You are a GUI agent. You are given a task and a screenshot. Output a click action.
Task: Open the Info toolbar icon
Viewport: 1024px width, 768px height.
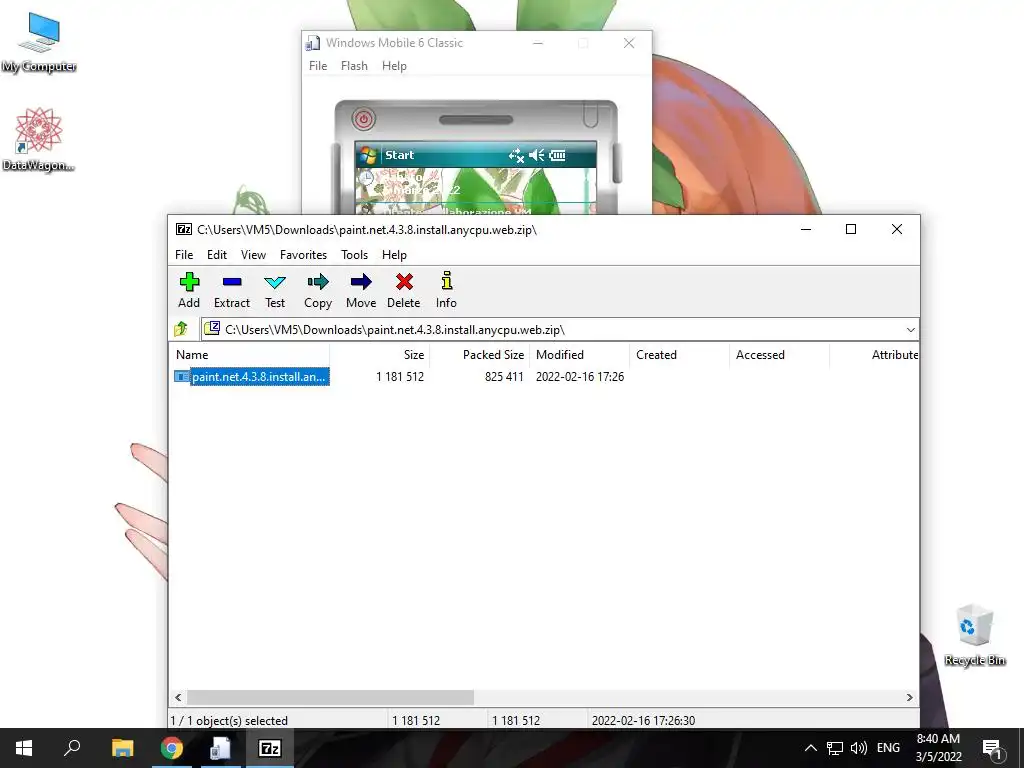[446, 290]
